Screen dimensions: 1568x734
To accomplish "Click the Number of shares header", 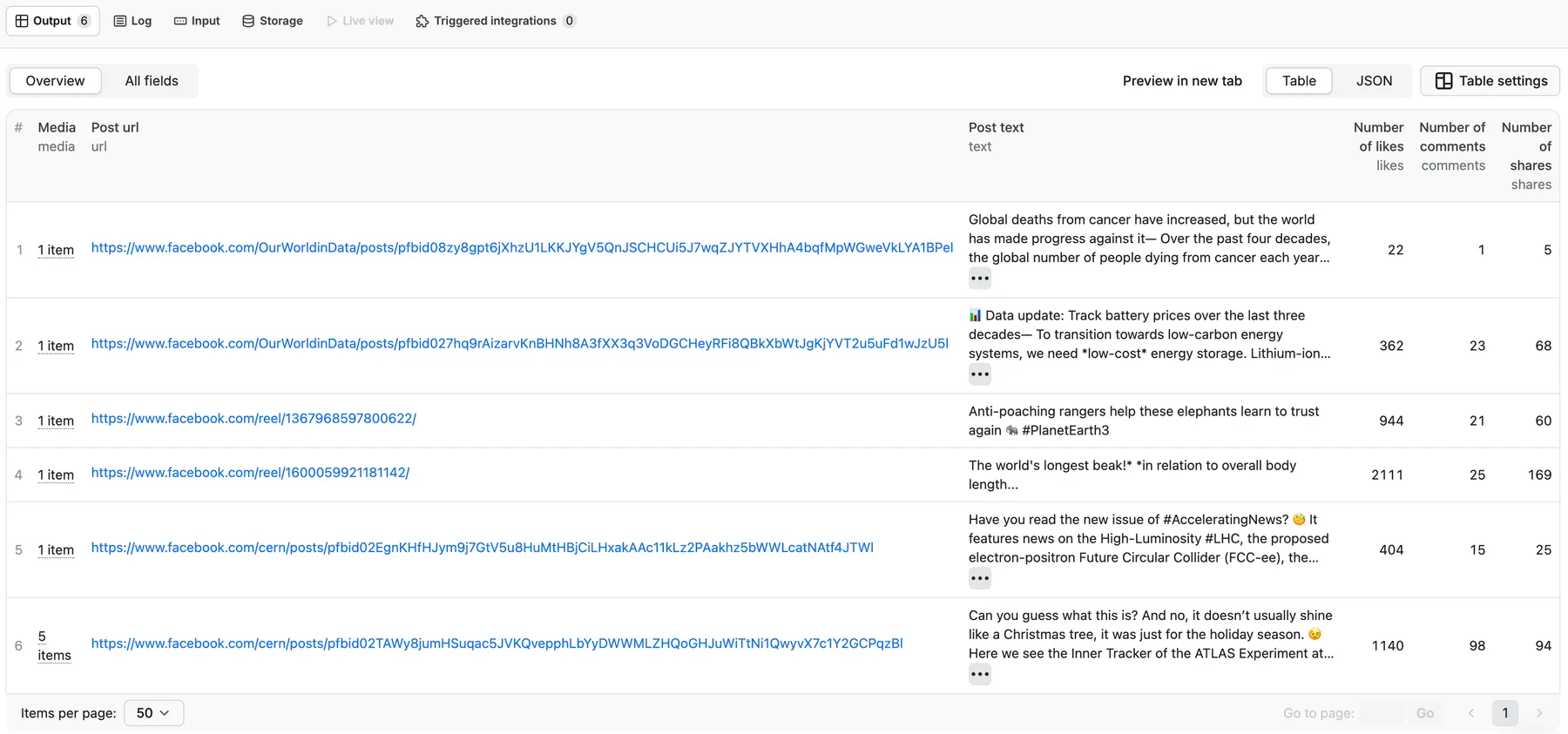I will (1526, 146).
